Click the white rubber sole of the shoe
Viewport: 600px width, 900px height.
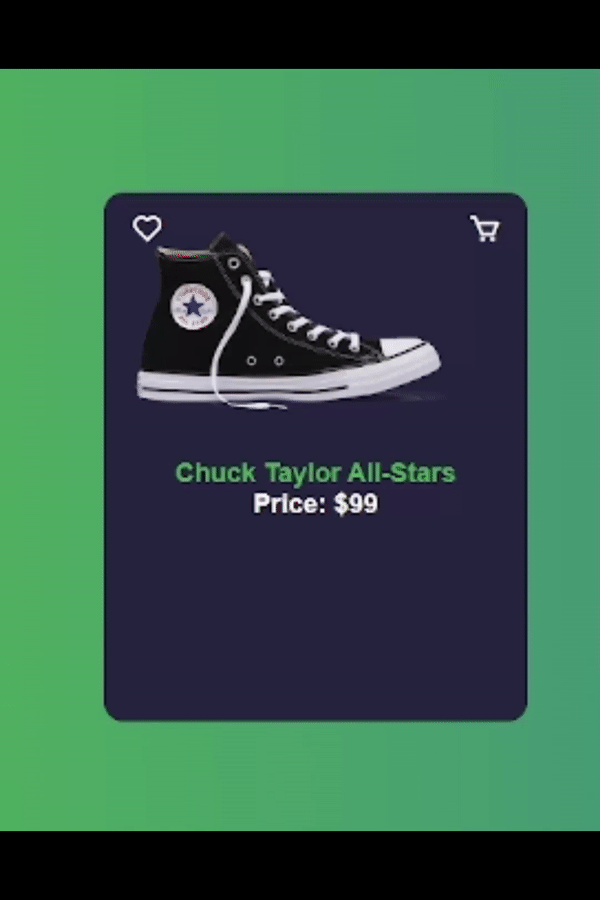(x=287, y=383)
